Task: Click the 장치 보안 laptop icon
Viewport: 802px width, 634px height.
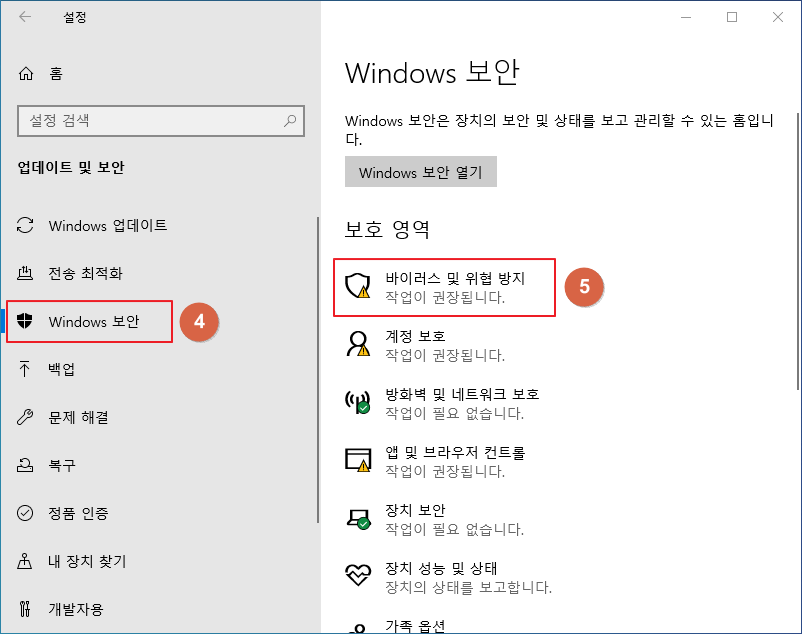Action: [358, 518]
